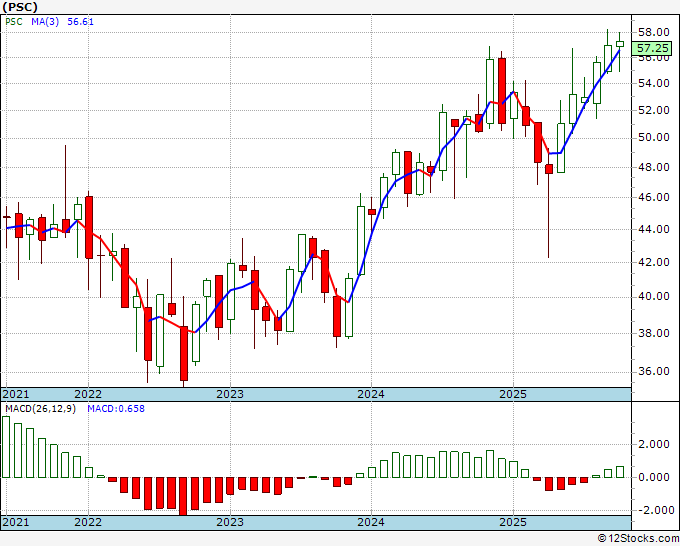Click 2022 on the price chart timeline
This screenshot has height=546, width=680.
(88, 394)
